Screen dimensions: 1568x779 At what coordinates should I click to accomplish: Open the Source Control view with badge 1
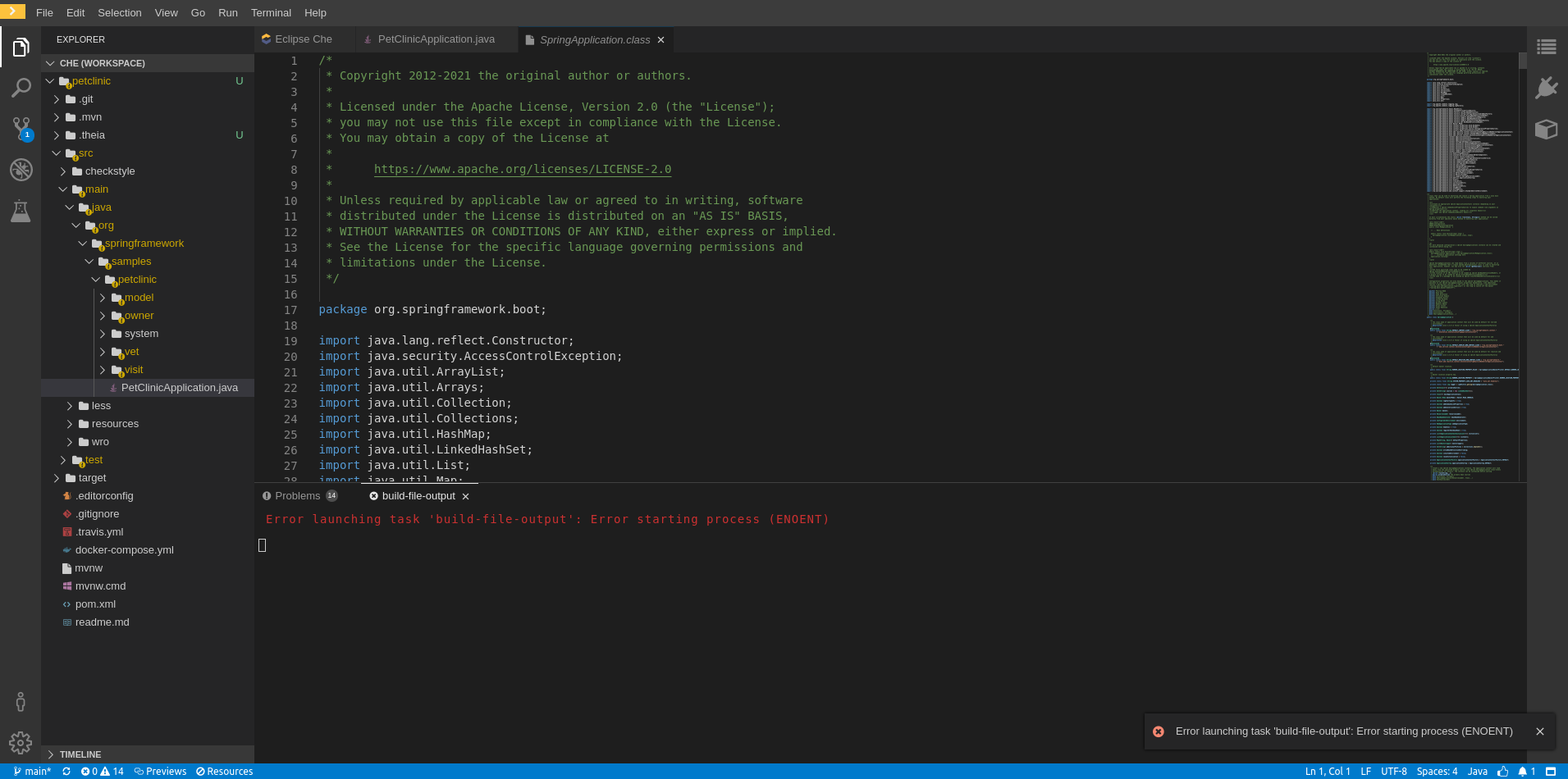tap(21, 129)
